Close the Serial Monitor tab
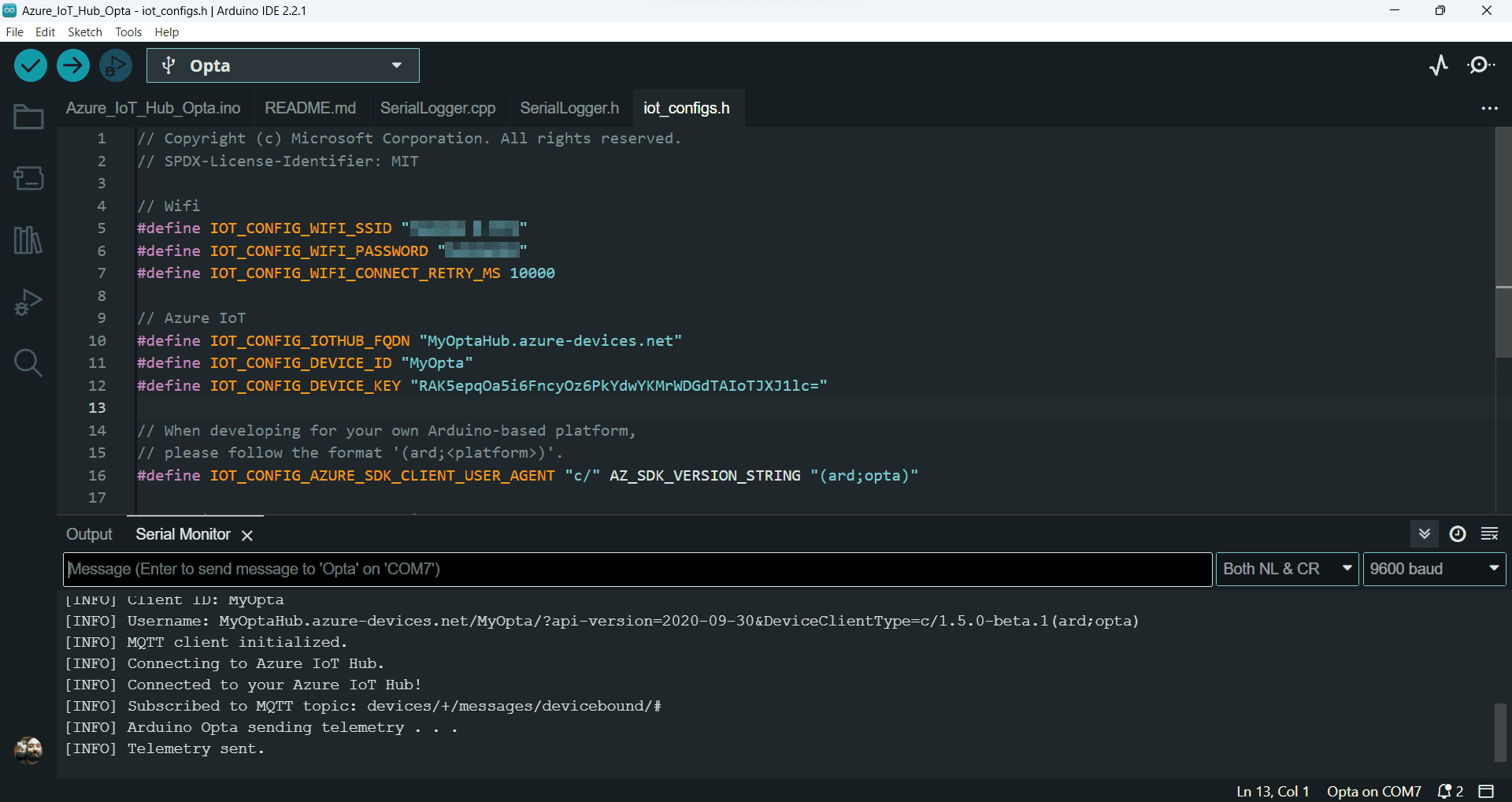The image size is (1512, 802). [247, 535]
